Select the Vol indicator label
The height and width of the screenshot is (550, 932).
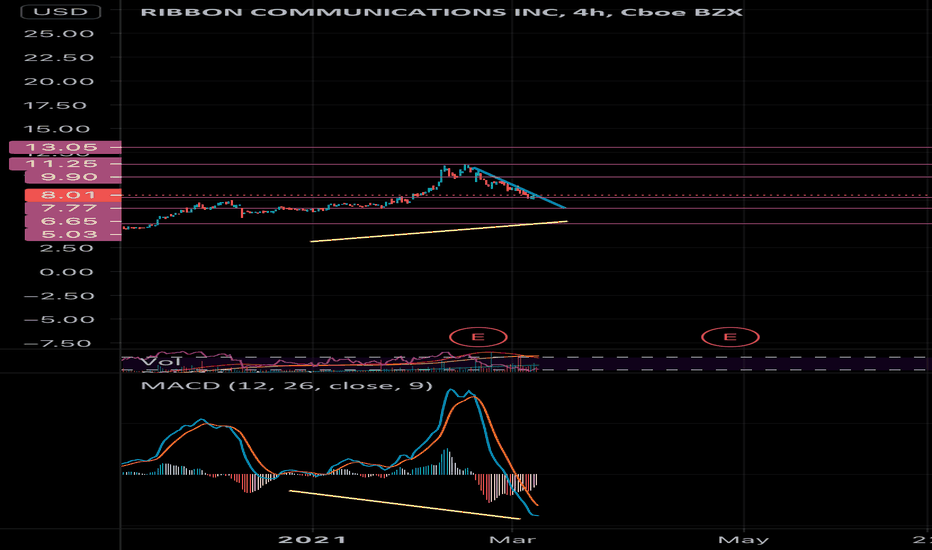pos(160,362)
